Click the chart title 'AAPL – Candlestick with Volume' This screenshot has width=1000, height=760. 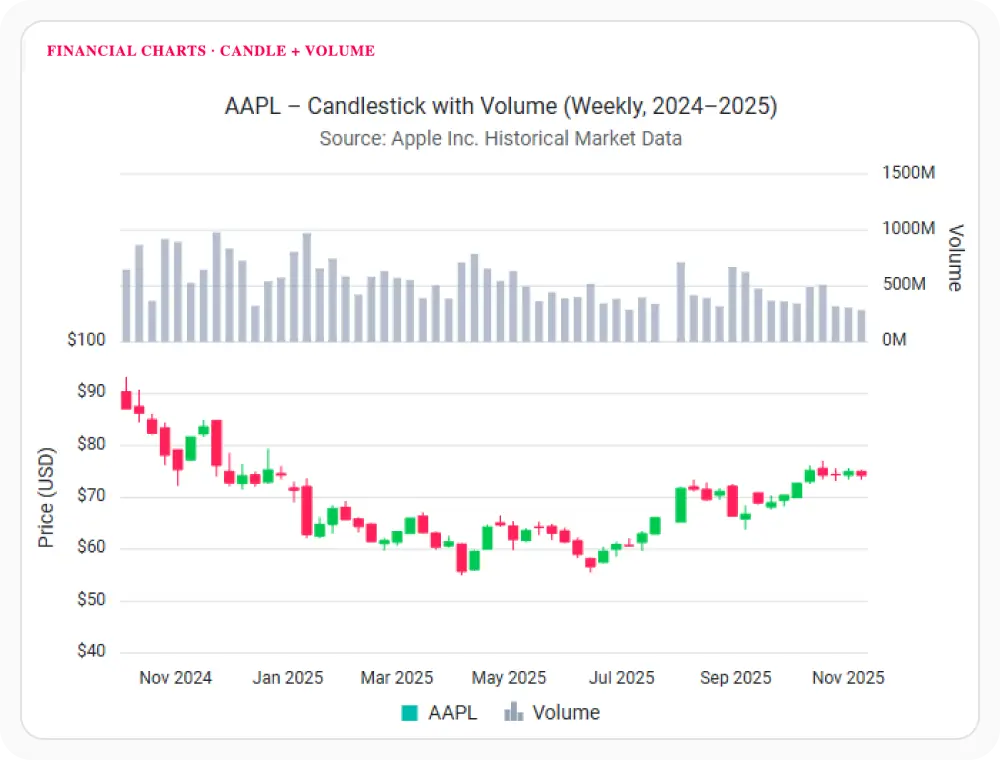pos(501,106)
